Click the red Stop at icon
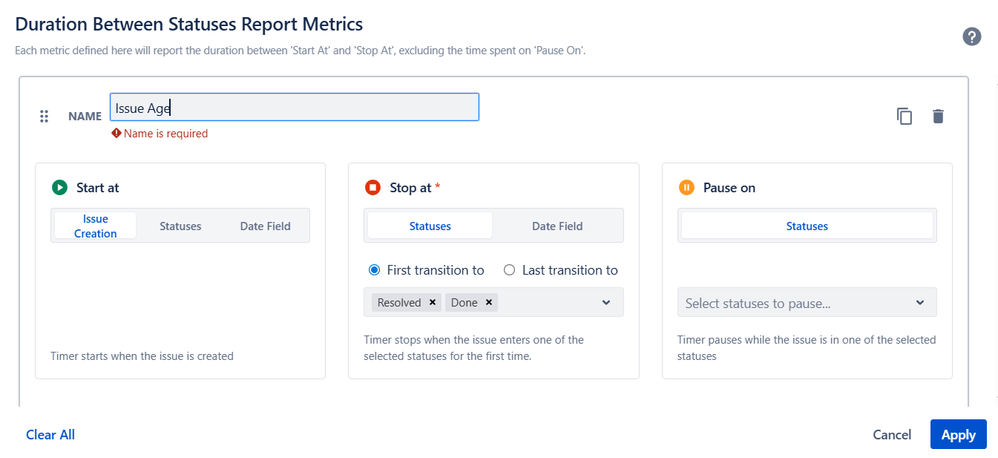This screenshot has width=998, height=458. click(x=373, y=187)
